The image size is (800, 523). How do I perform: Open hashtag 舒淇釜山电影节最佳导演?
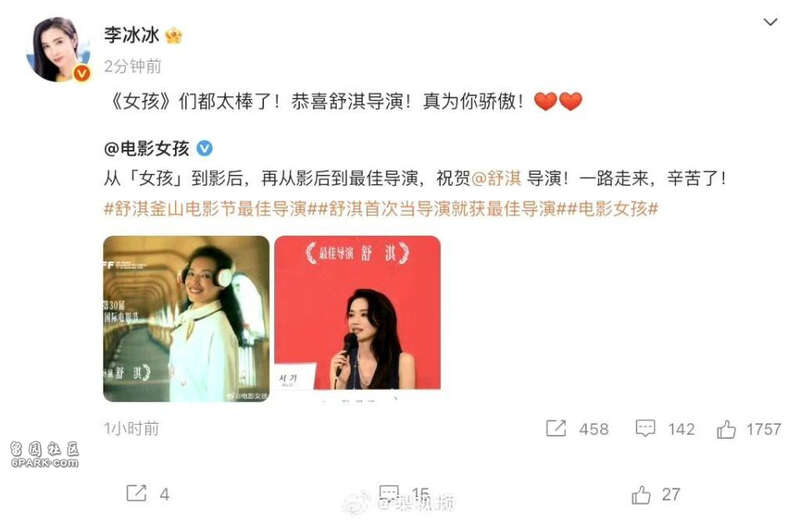pos(208,209)
